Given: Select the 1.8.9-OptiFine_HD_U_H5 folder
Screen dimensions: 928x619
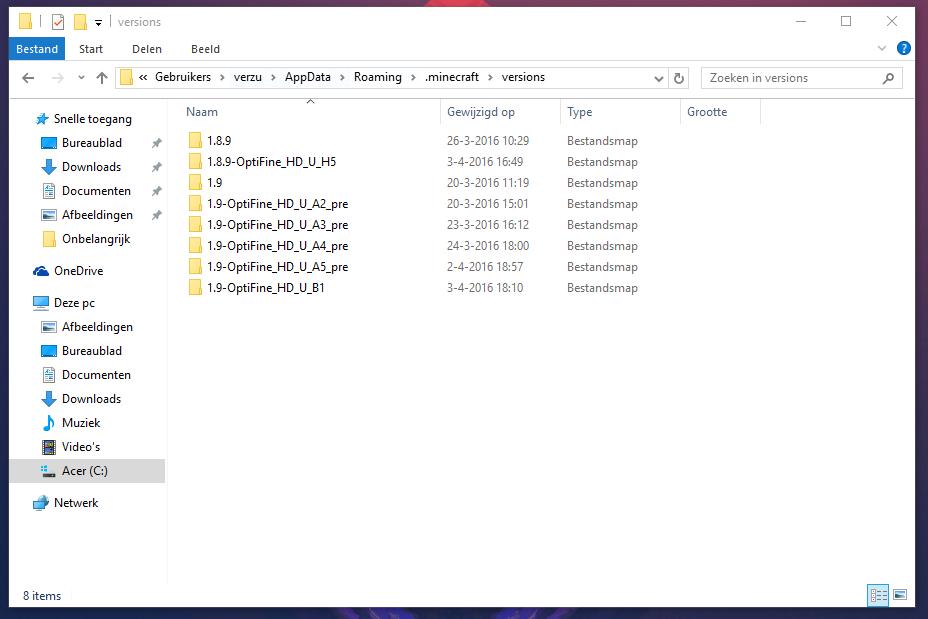Looking at the screenshot, I should (x=272, y=162).
